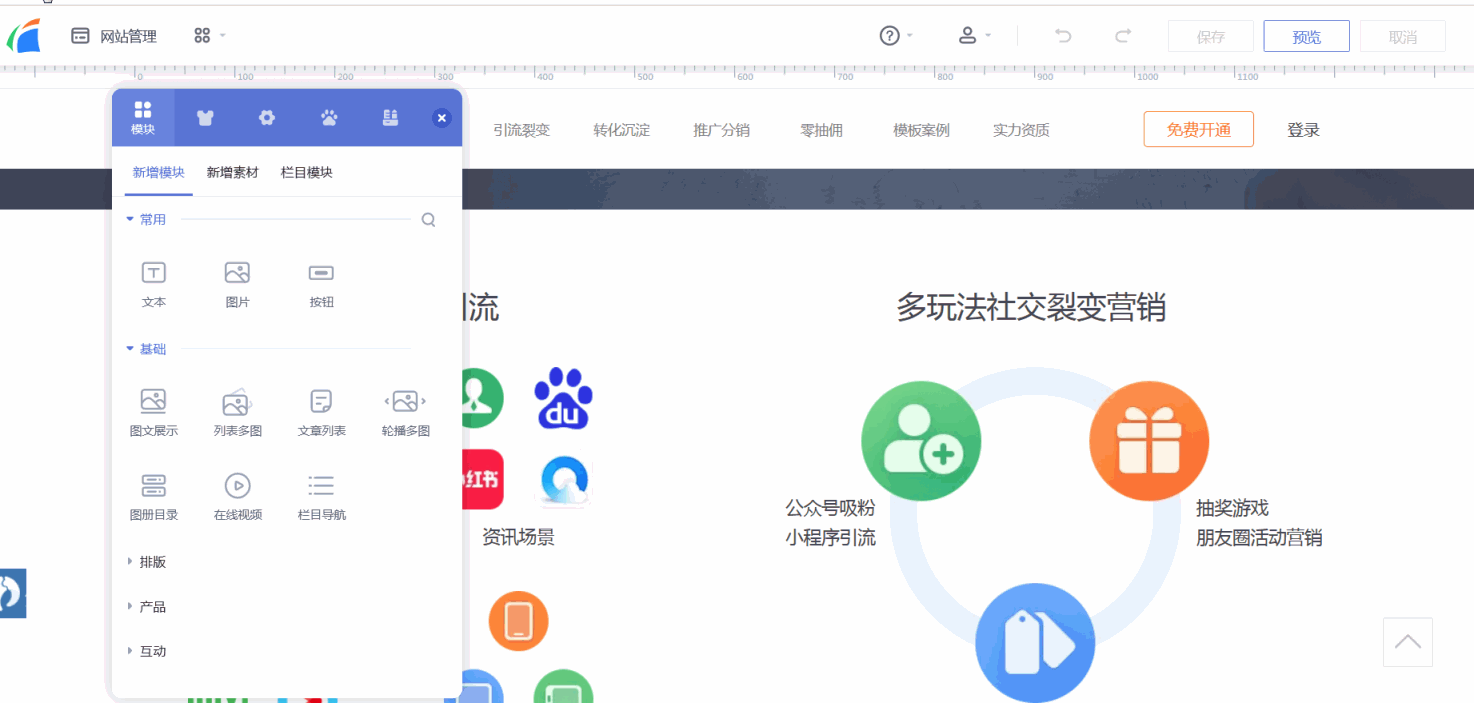Collapse the 常用 section
This screenshot has height=703, width=1474.
click(146, 219)
